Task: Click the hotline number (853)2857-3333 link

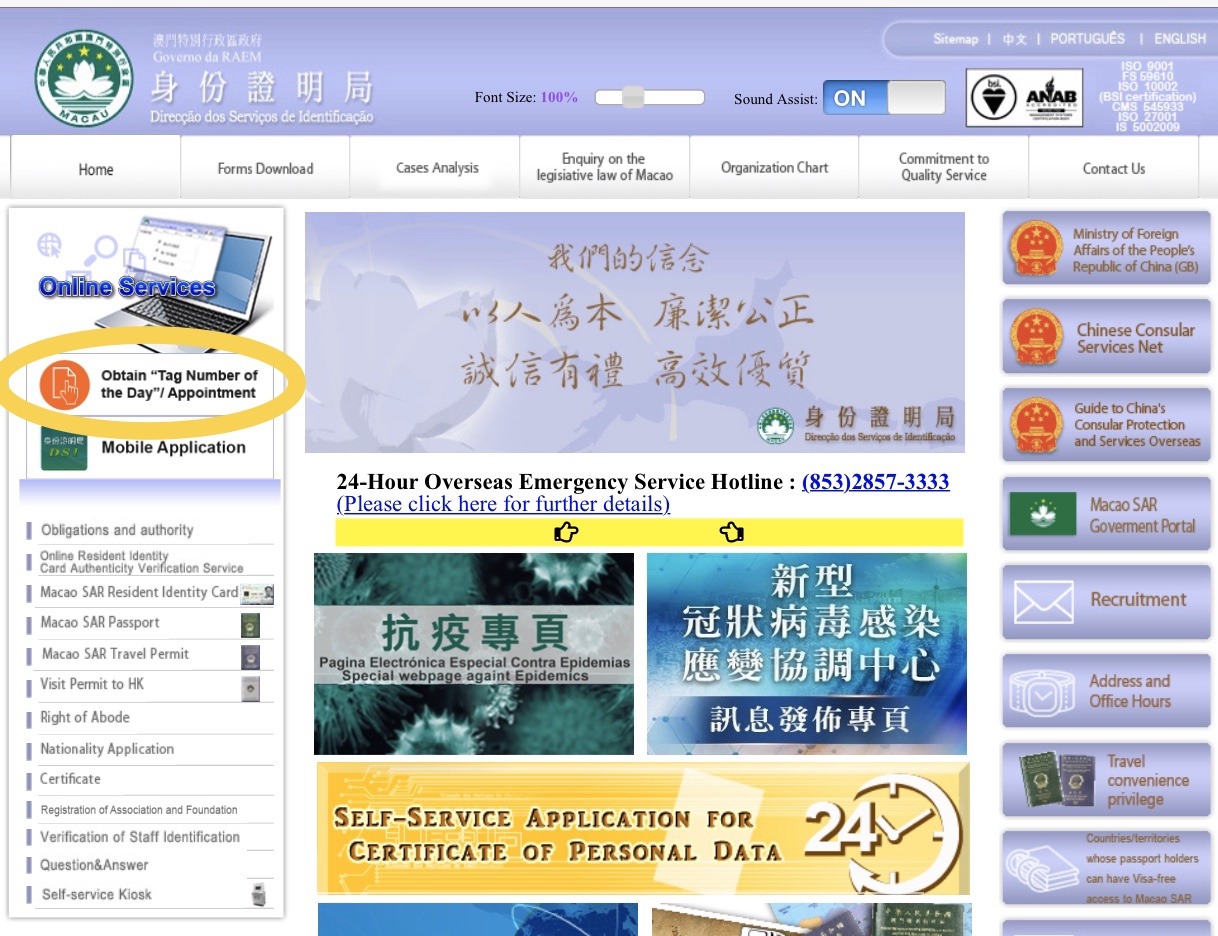Action: coord(875,482)
